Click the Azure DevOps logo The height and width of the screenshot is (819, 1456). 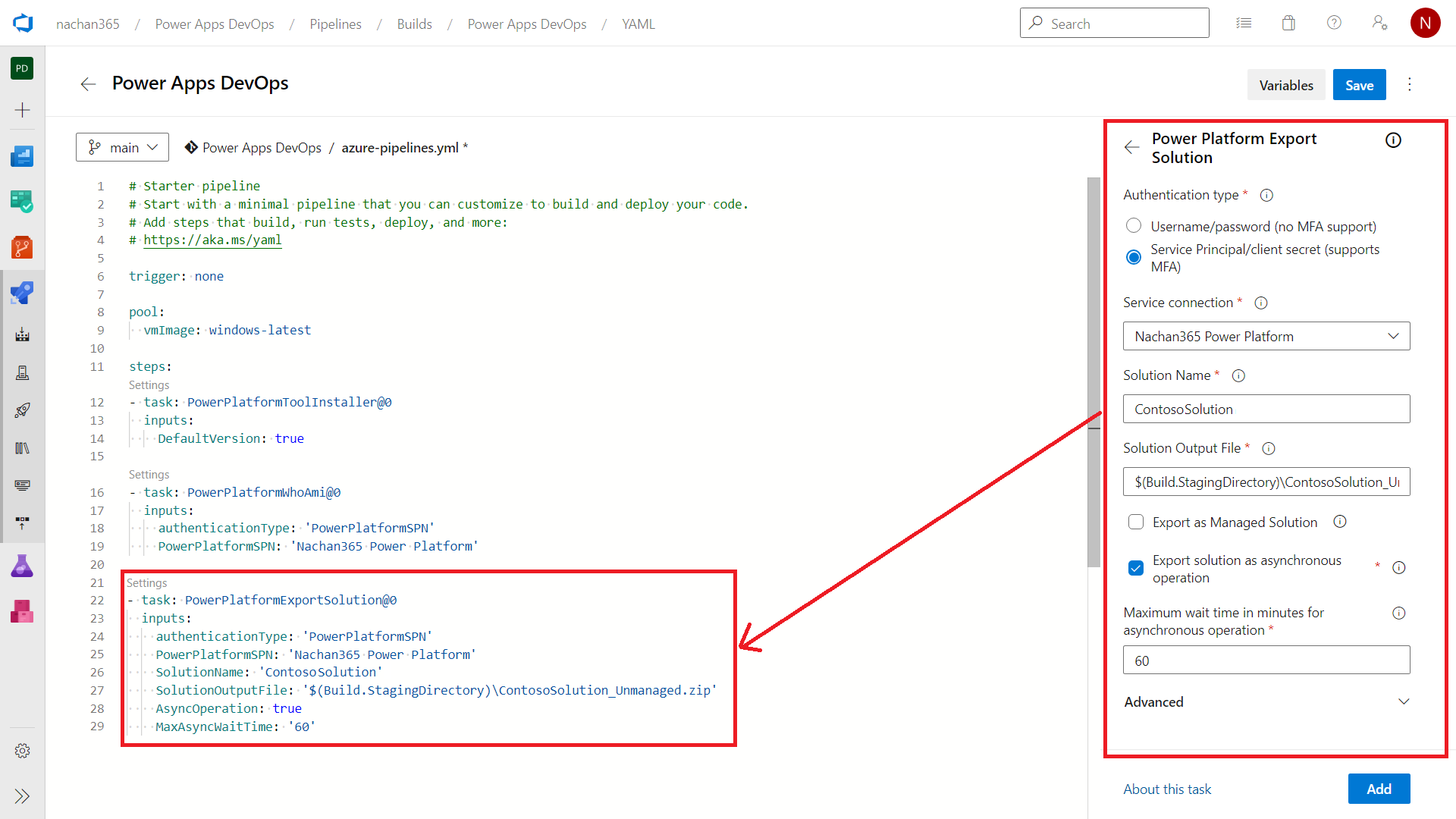click(23, 24)
